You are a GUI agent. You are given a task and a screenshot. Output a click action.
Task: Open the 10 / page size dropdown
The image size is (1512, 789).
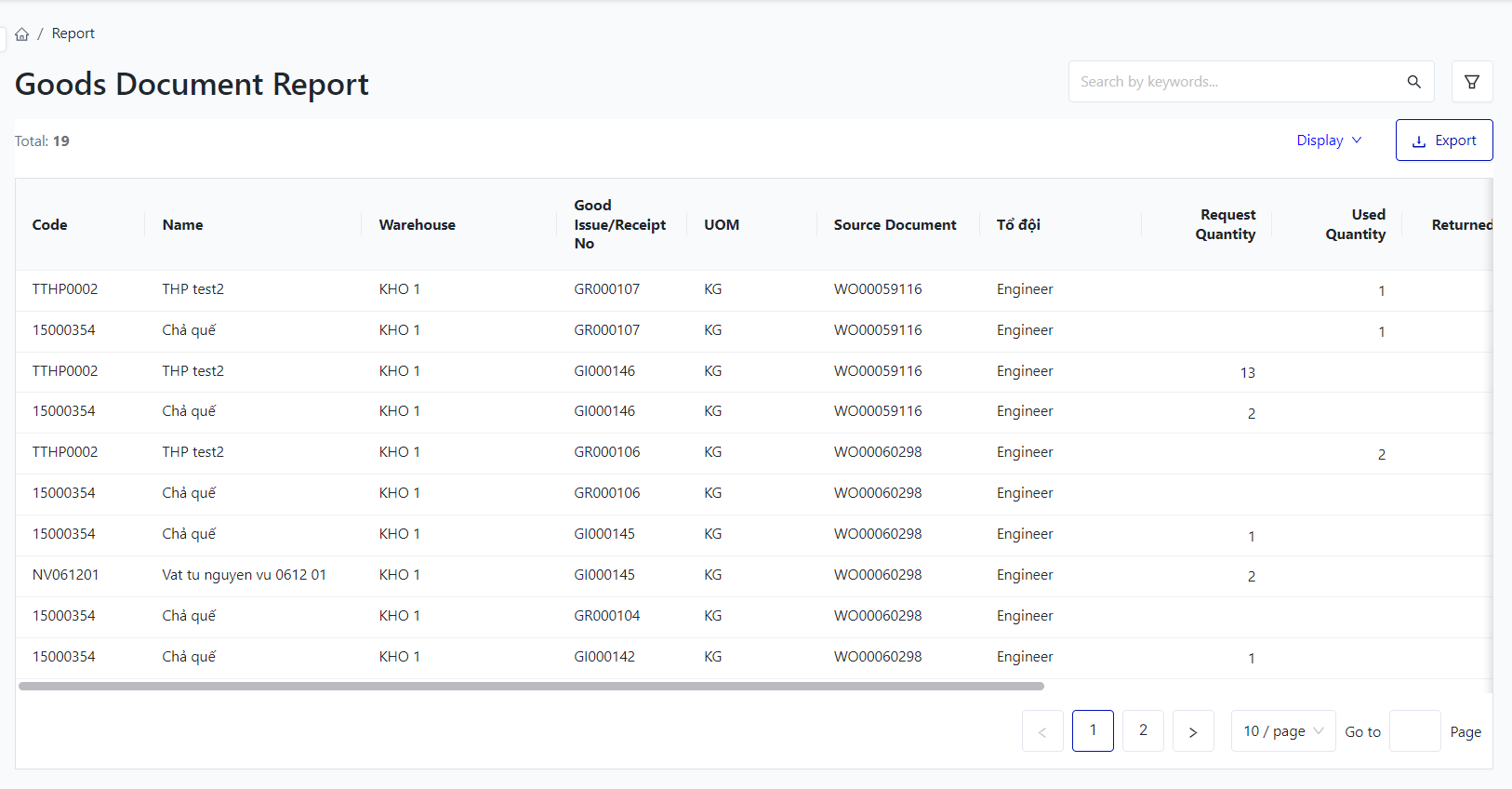click(x=1282, y=731)
